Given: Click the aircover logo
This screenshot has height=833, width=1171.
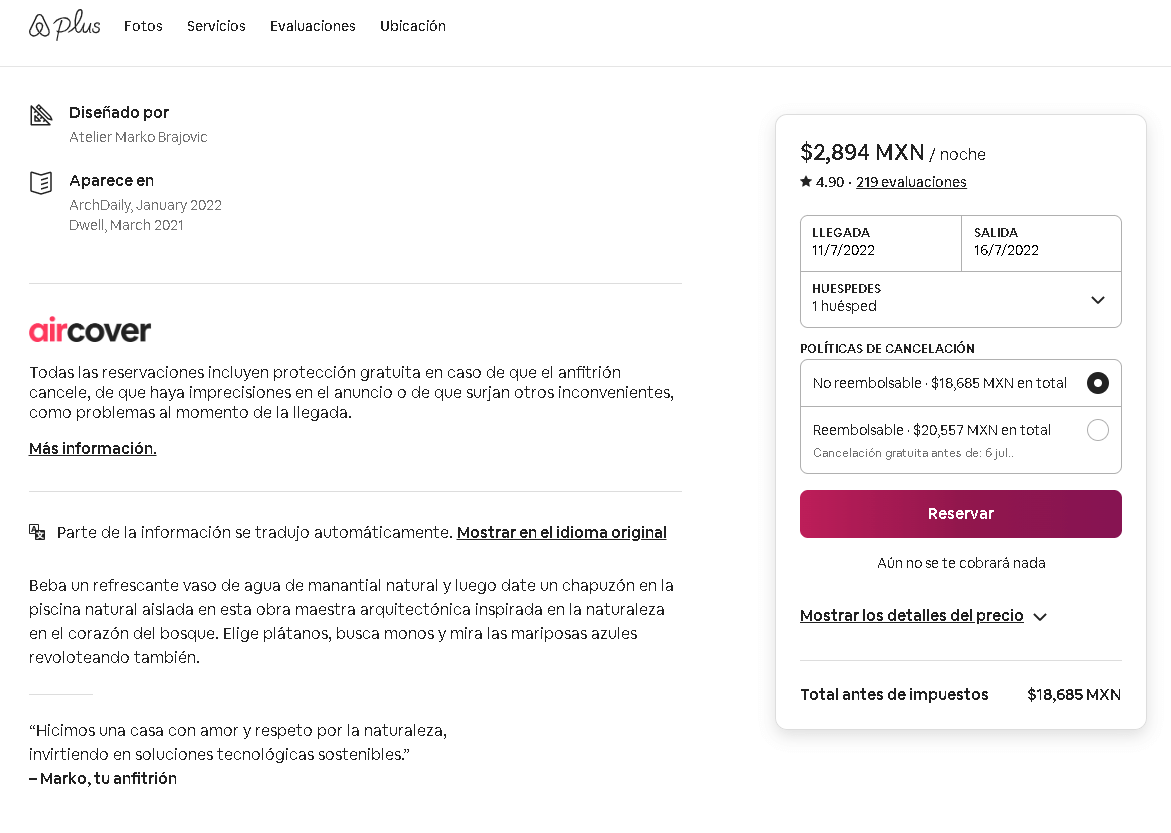Looking at the screenshot, I should [90, 330].
